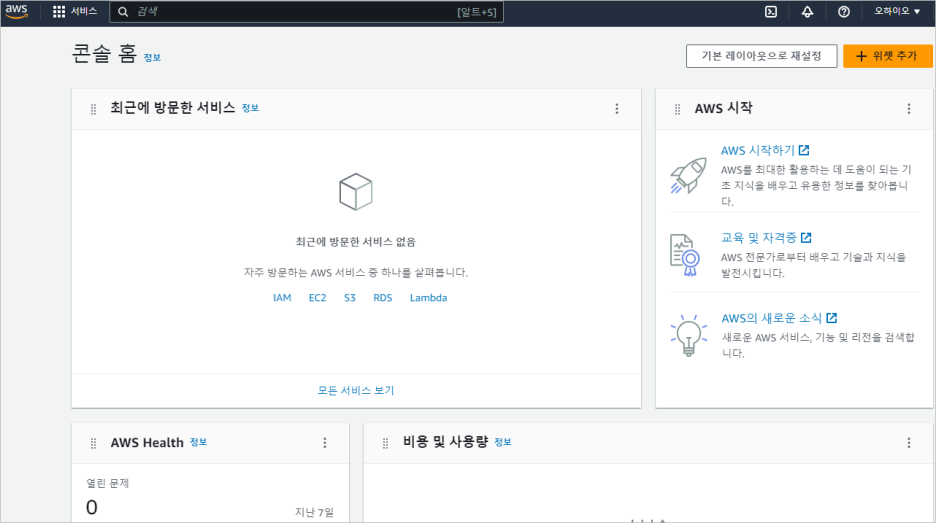Viewport: 936px width, 523px height.
Task: Click the rocket icon
Action: point(688,175)
